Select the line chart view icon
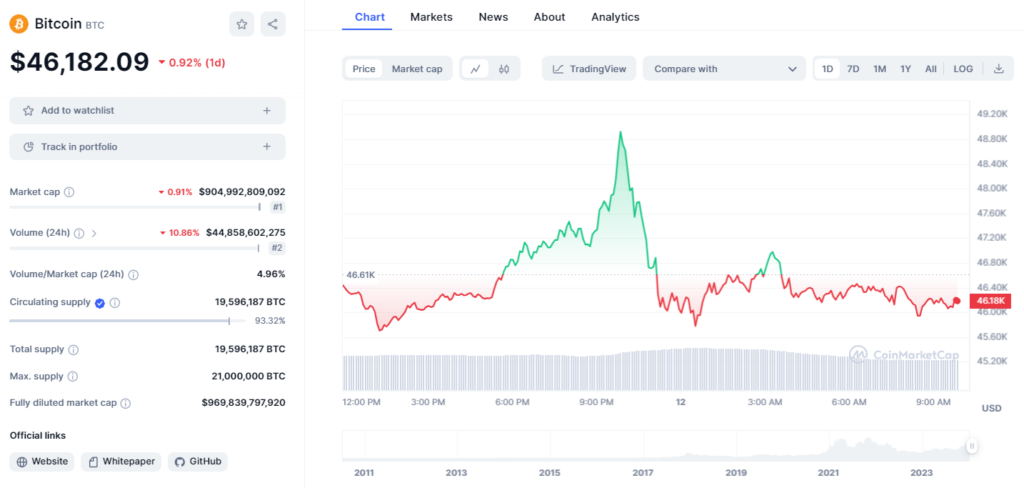Screen dimensions: 1024x488 476,69
